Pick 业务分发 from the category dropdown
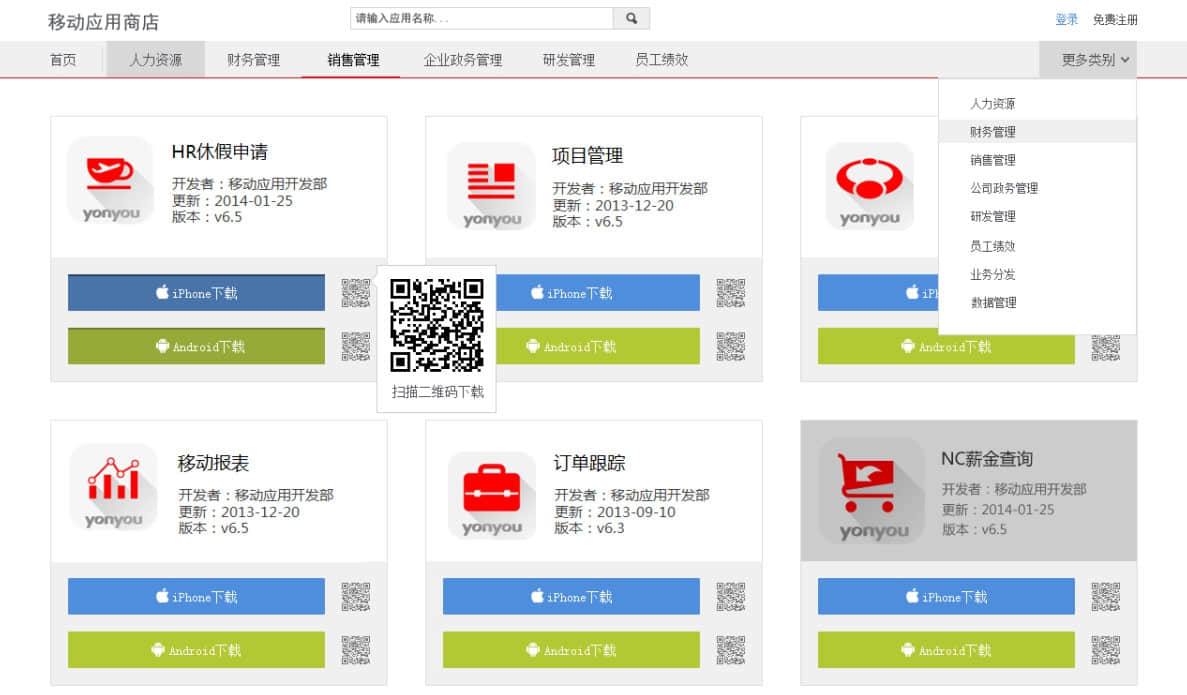Screen dimensions: 1187x695 993,274
